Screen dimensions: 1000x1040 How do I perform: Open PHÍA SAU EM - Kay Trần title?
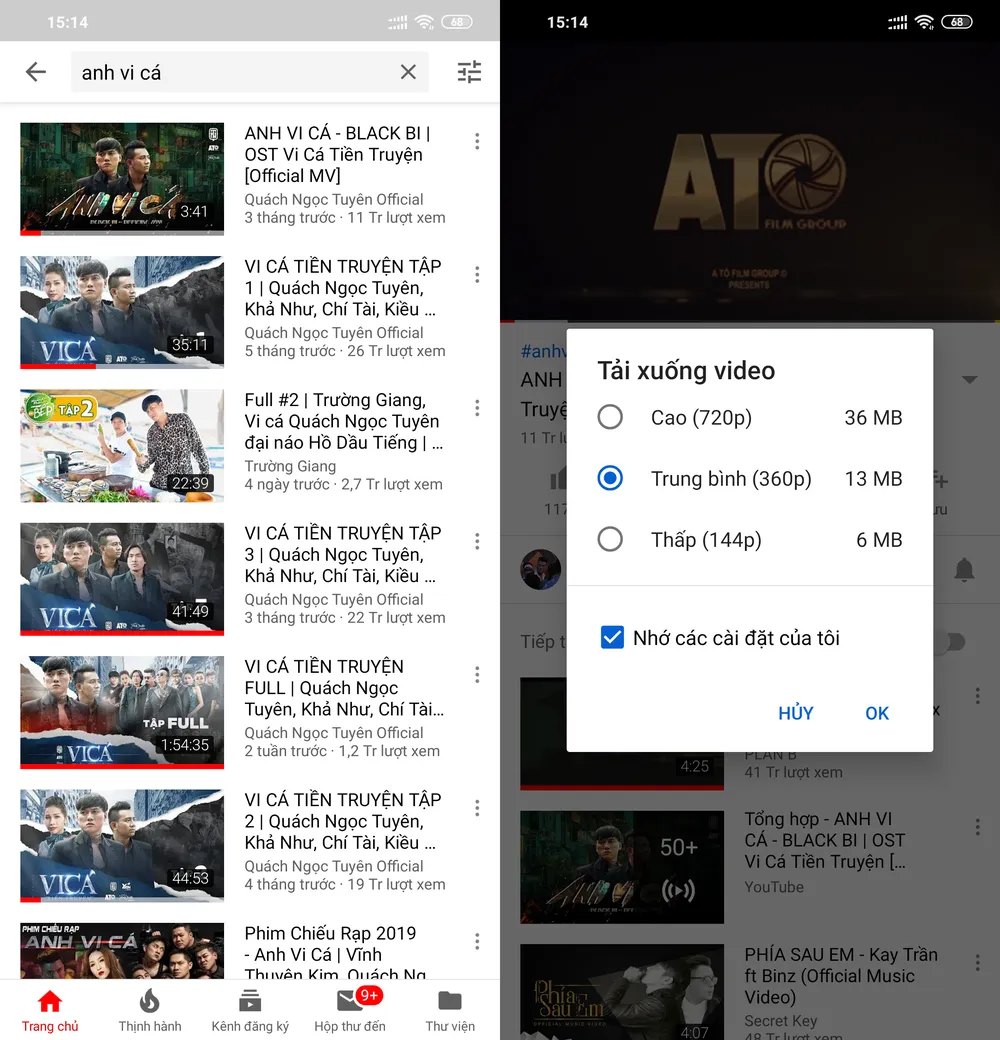click(841, 975)
